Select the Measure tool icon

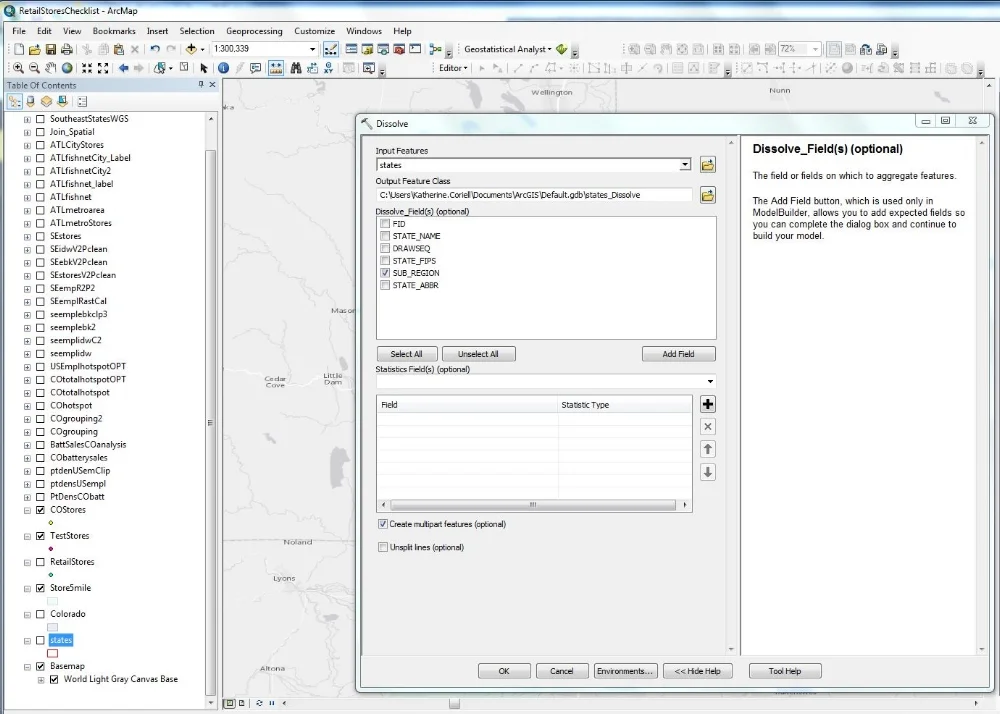[x=276, y=68]
